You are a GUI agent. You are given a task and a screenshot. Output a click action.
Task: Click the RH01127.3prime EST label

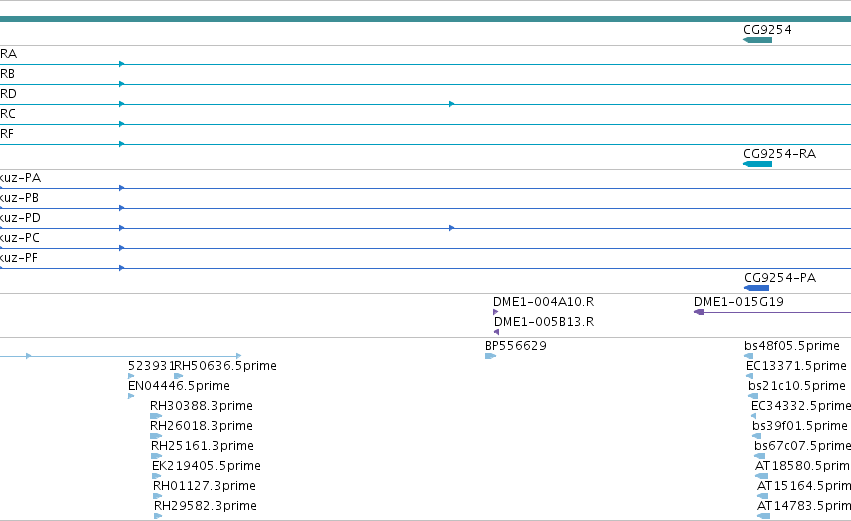click(x=204, y=486)
